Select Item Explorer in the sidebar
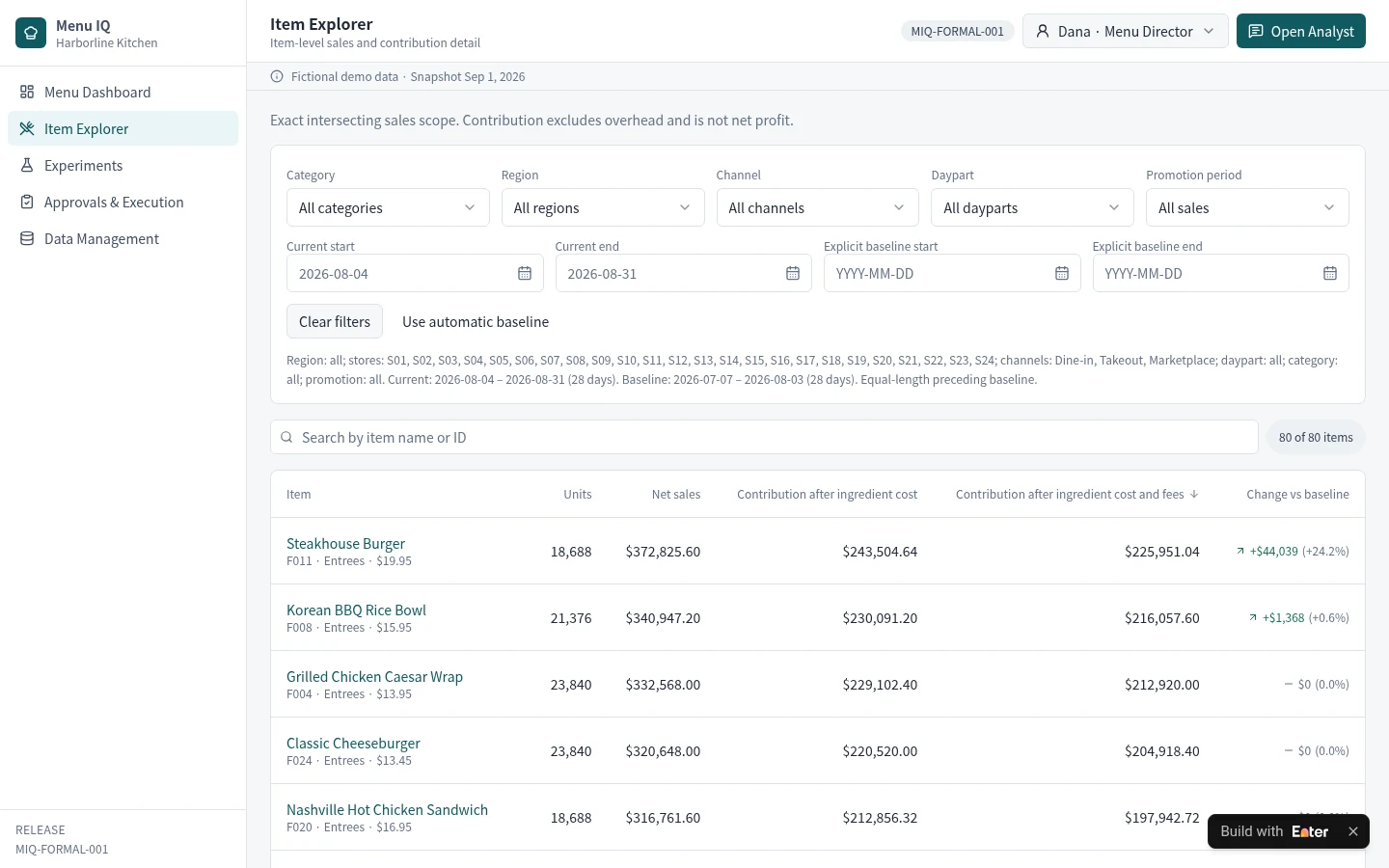This screenshot has width=1389, height=868. click(x=123, y=129)
